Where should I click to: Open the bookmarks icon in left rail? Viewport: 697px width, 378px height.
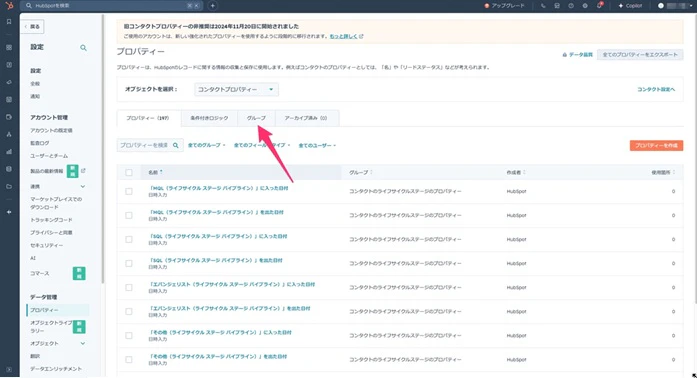tap(9, 21)
